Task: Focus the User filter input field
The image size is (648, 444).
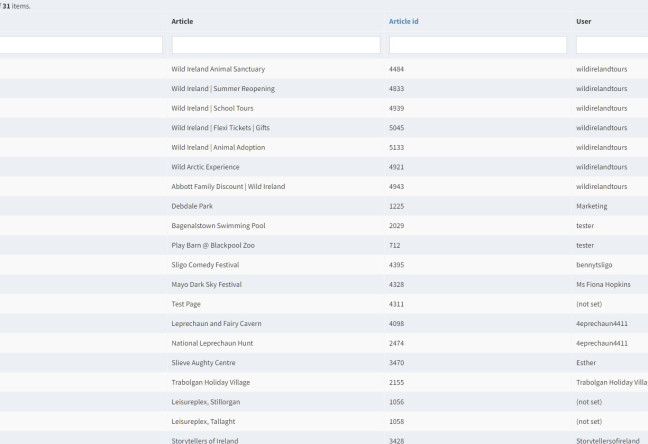Action: tap(612, 45)
